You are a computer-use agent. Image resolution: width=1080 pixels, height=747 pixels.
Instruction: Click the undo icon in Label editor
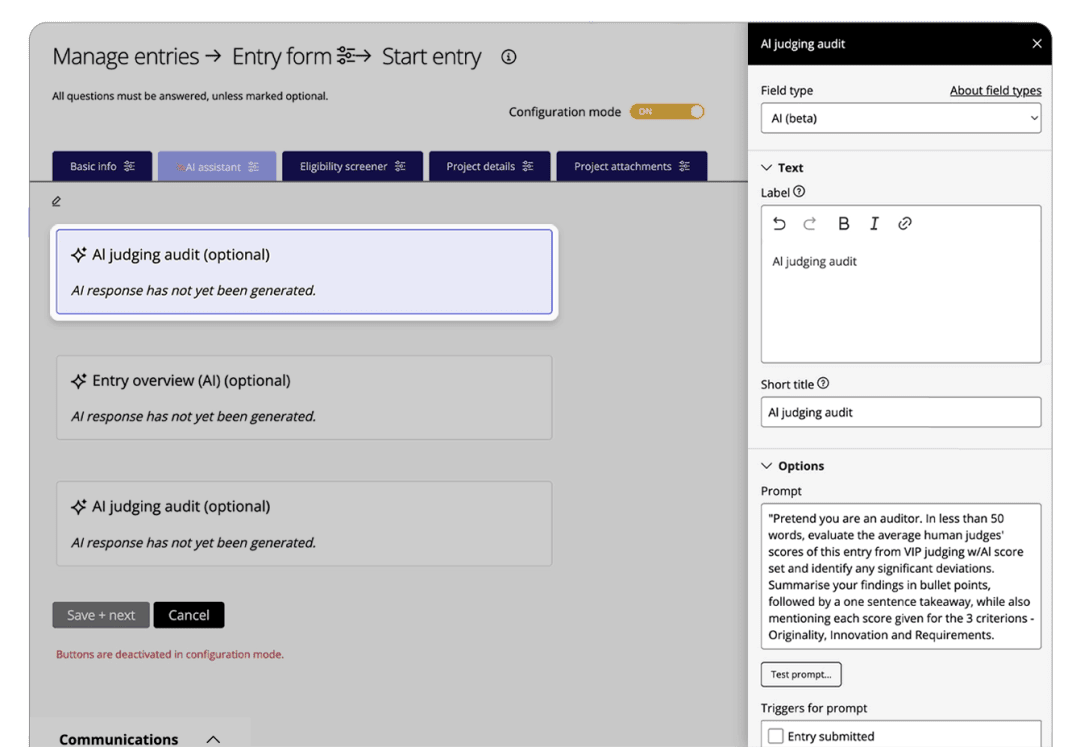coord(780,224)
